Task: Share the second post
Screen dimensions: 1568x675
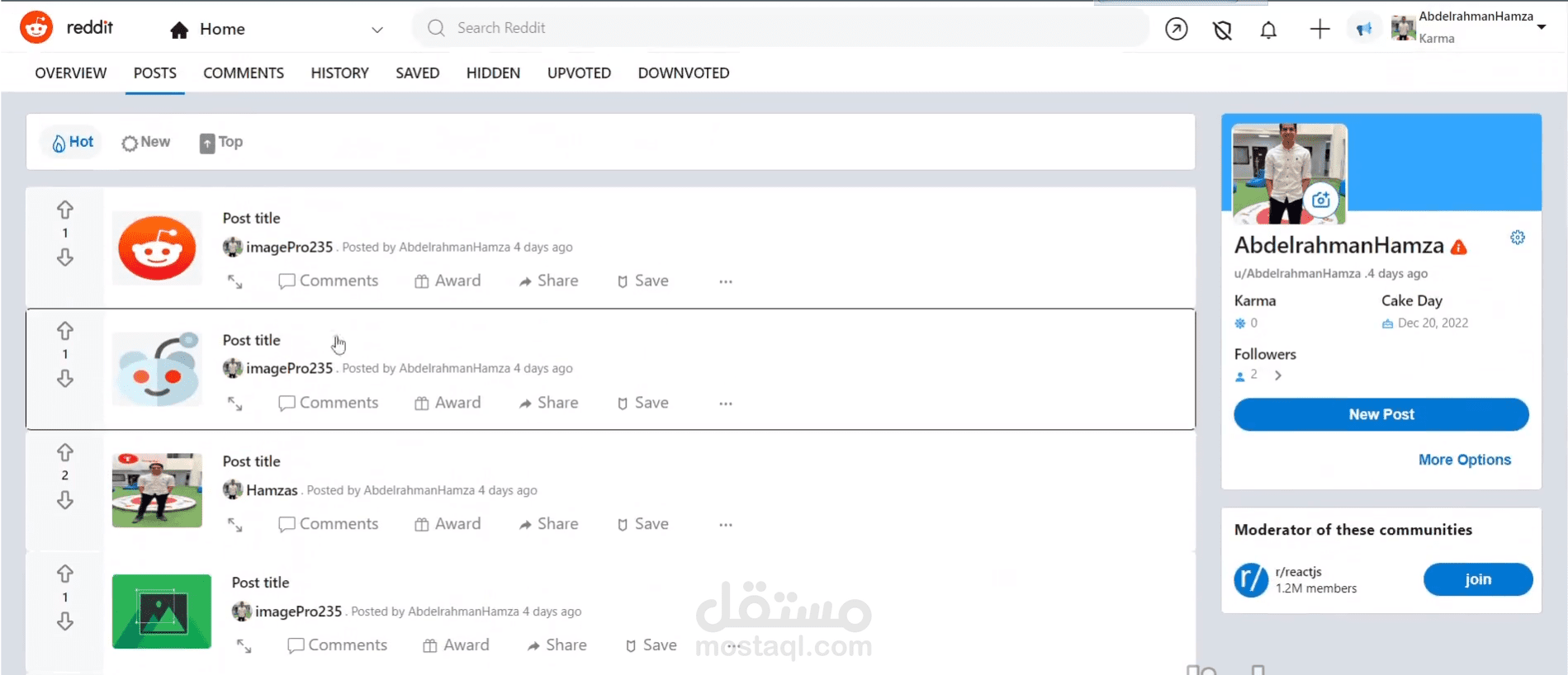Action: pos(548,403)
